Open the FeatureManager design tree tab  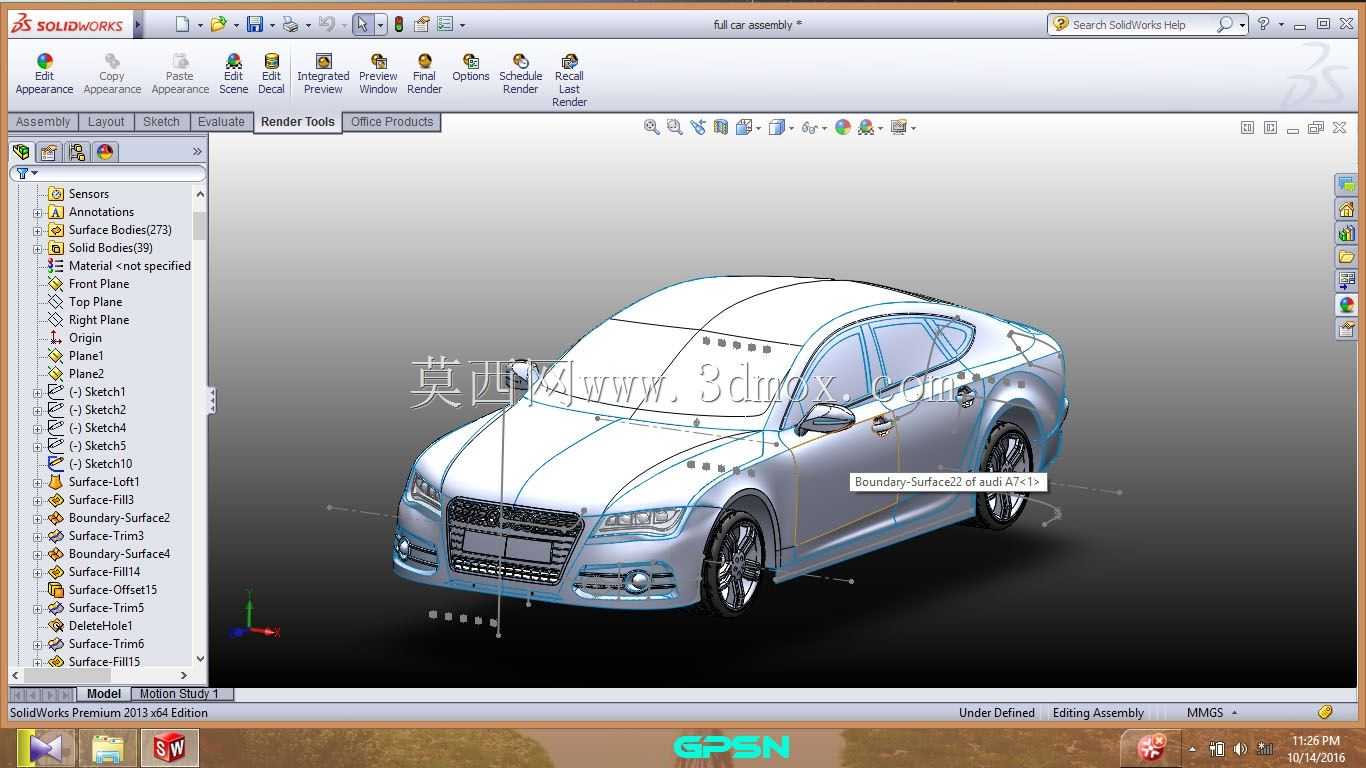(21, 152)
